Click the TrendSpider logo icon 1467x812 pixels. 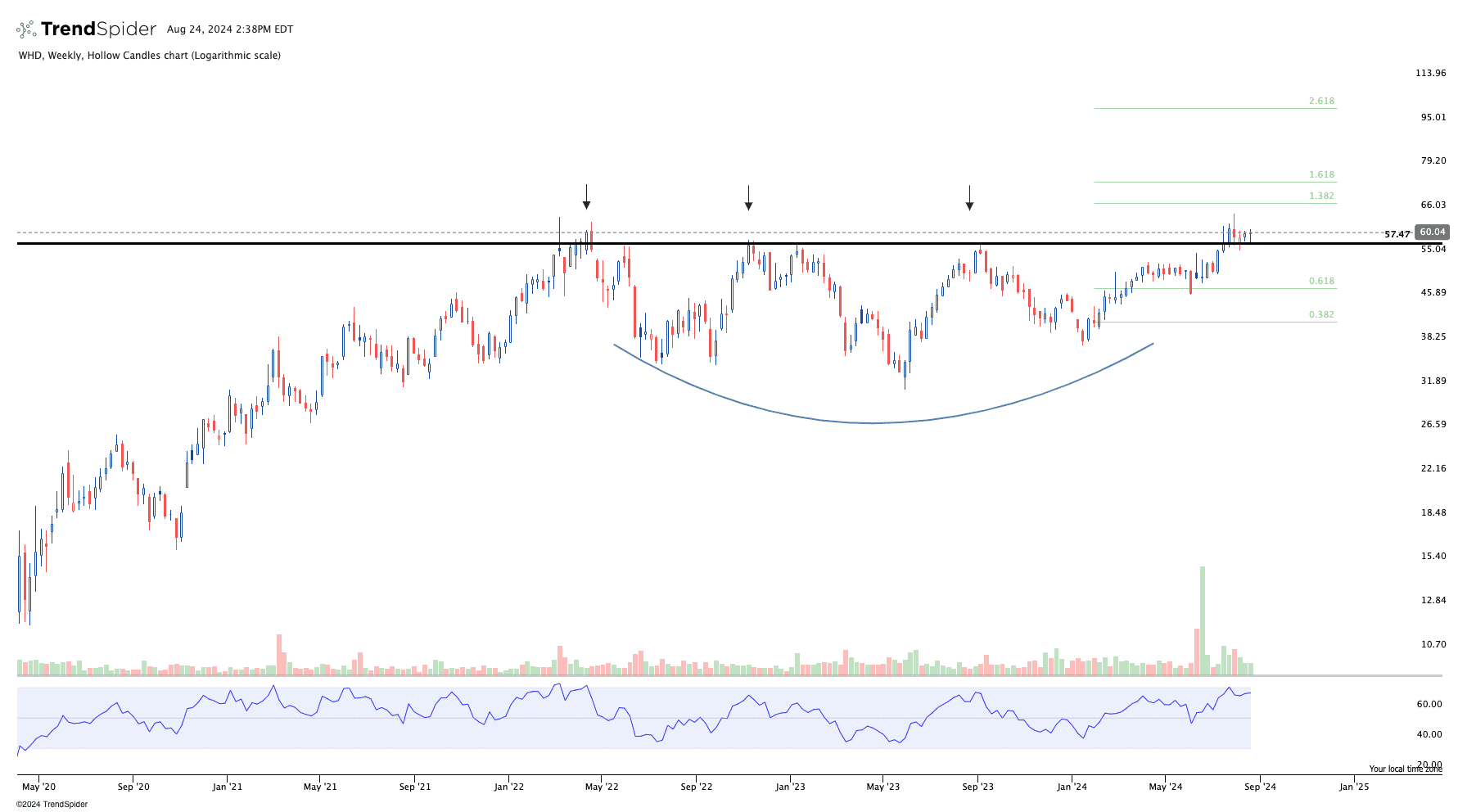[26, 29]
